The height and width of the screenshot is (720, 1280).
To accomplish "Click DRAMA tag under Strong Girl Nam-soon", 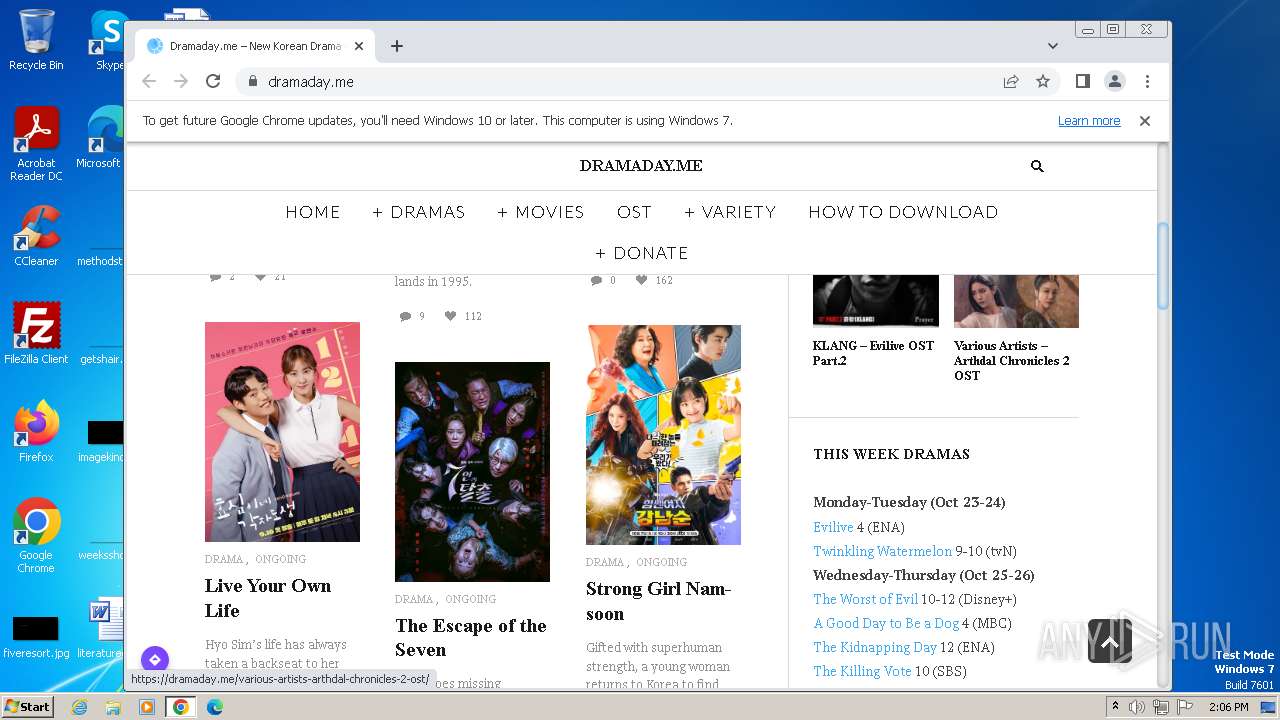I will (605, 562).
